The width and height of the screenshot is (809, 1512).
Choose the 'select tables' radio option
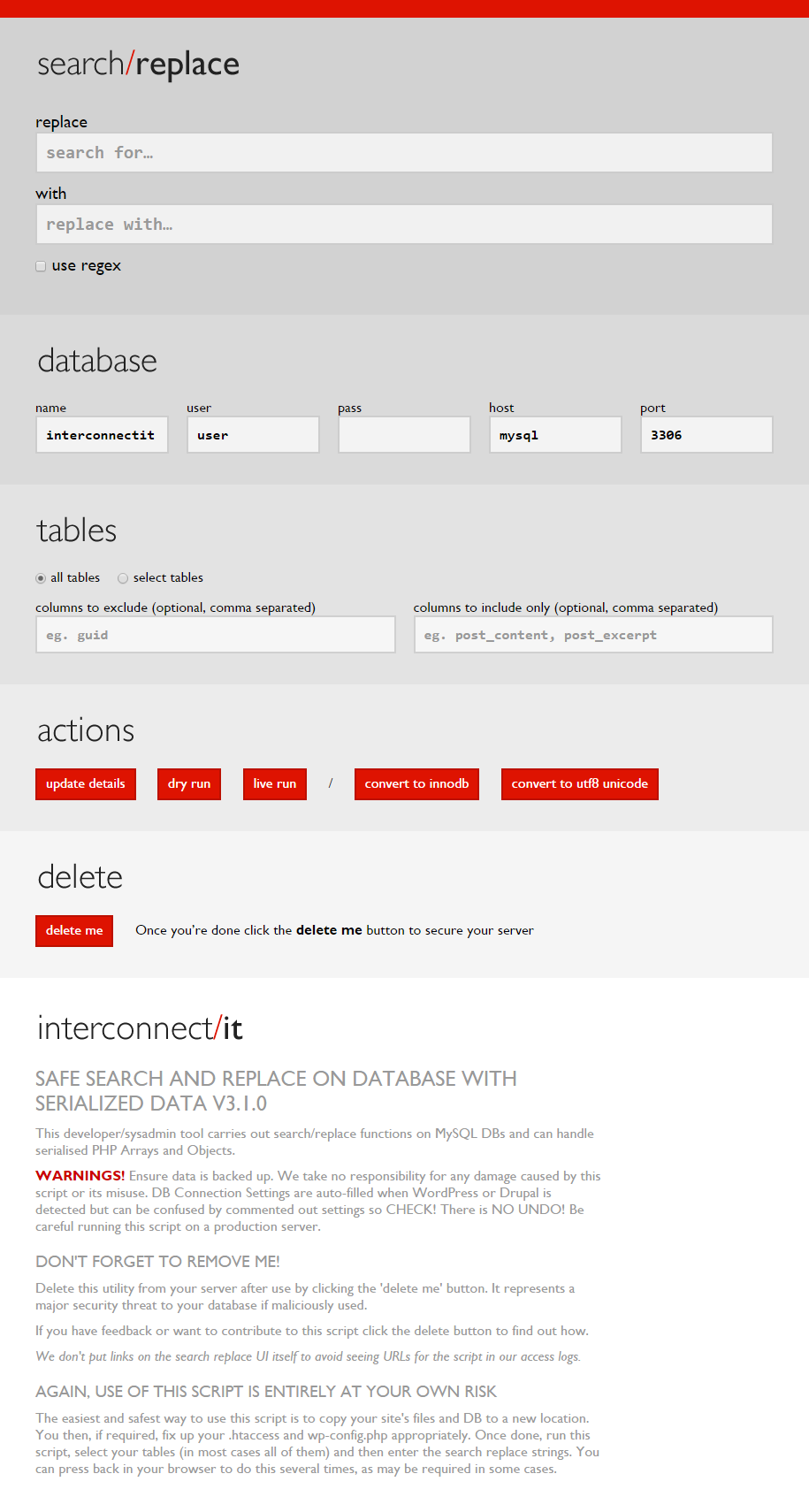[x=123, y=578]
